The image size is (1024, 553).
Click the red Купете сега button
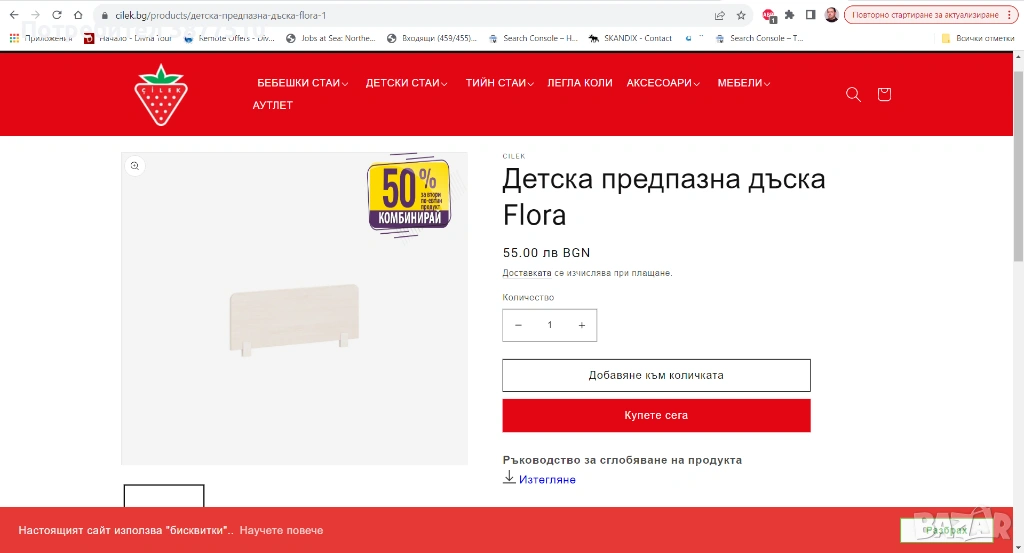[x=656, y=415]
